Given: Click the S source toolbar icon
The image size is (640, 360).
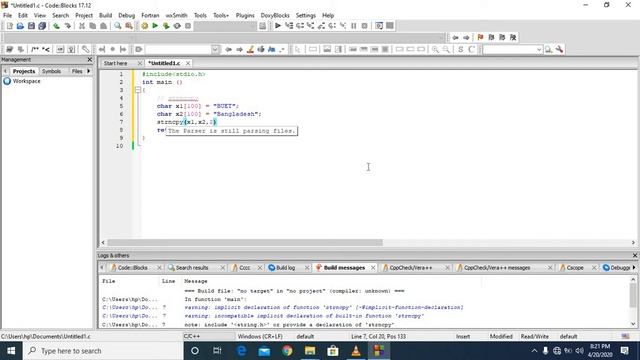Looking at the screenshot, I should pos(460,49).
